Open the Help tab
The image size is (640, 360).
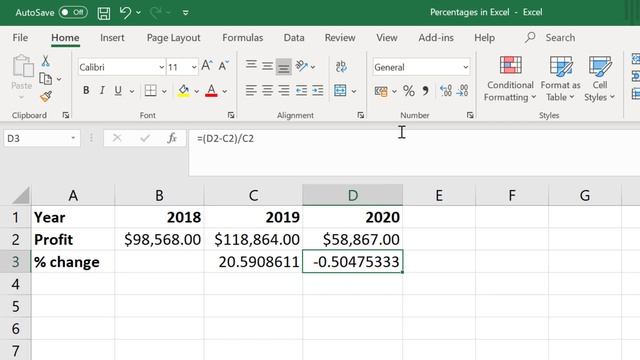click(x=484, y=38)
